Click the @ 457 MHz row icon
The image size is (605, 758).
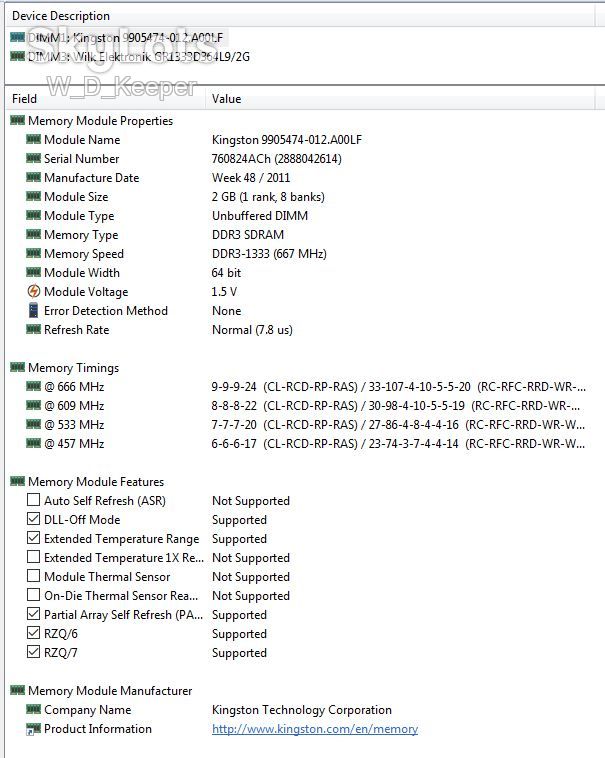tap(33, 443)
